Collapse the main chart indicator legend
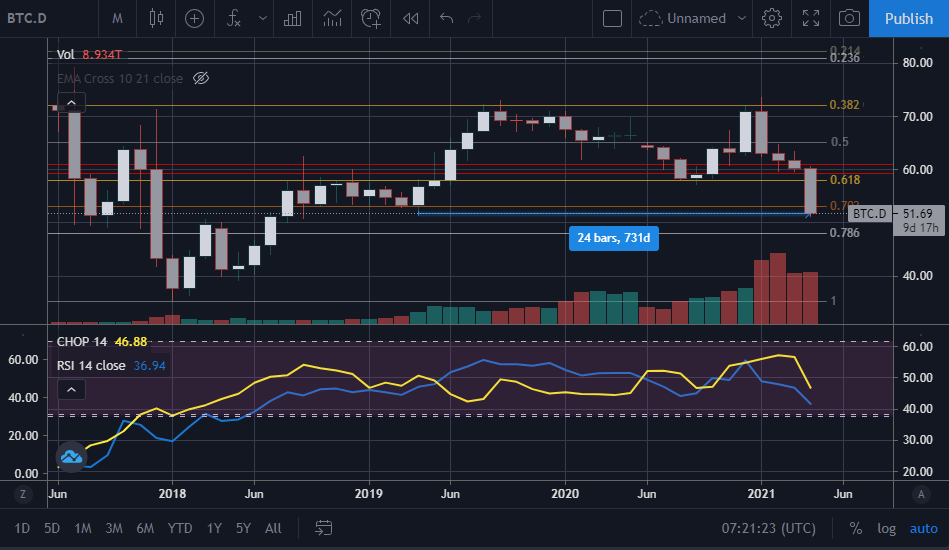The height and width of the screenshot is (550, 949). tap(71, 102)
